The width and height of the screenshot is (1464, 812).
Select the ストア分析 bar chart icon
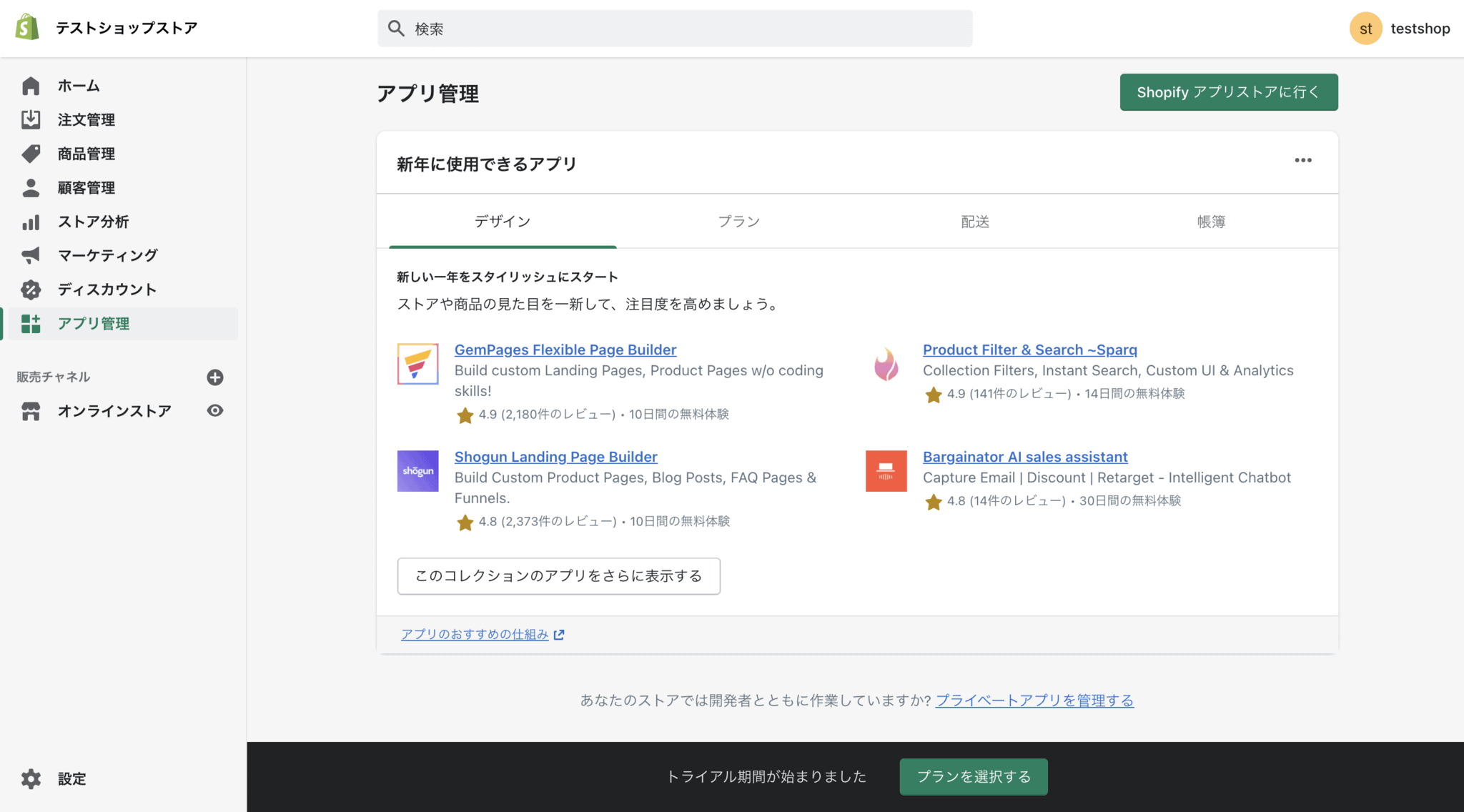point(31,222)
